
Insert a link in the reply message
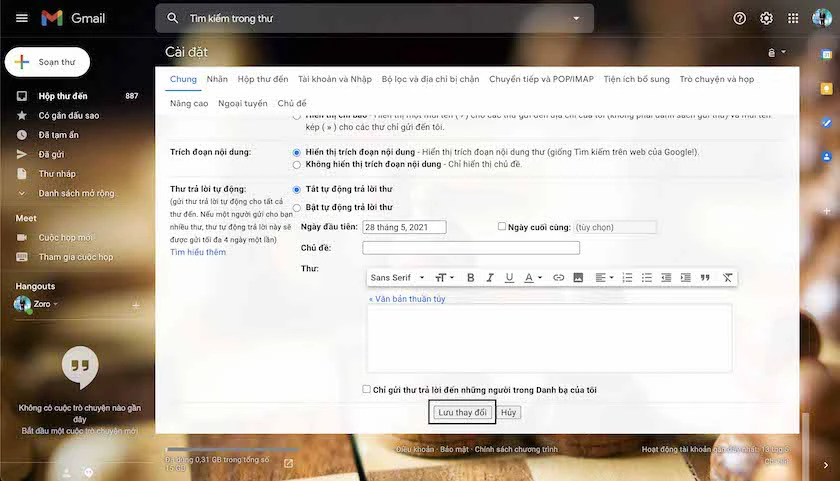tap(558, 277)
